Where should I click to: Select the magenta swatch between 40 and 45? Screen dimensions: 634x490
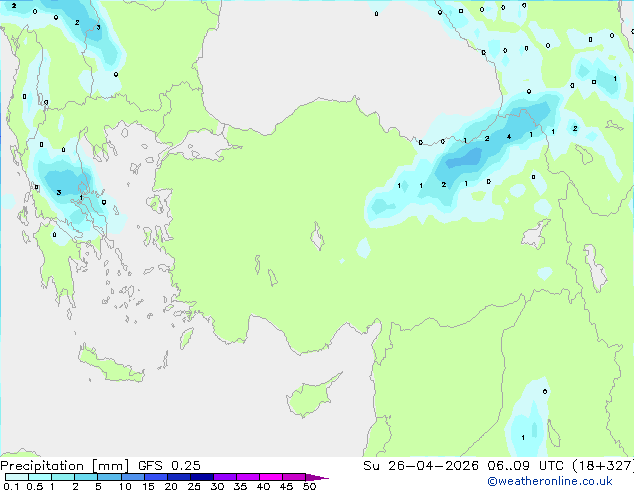pyautogui.click(x=271, y=477)
